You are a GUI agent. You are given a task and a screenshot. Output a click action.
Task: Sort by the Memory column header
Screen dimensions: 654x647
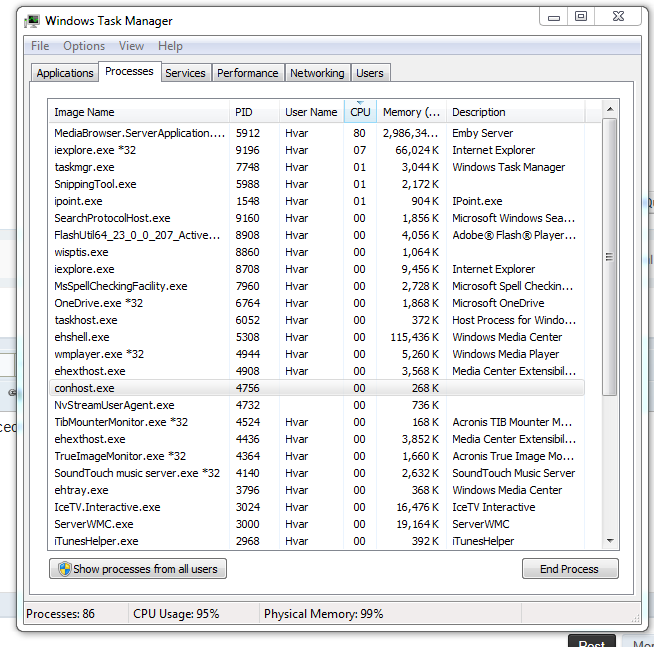(x=411, y=112)
